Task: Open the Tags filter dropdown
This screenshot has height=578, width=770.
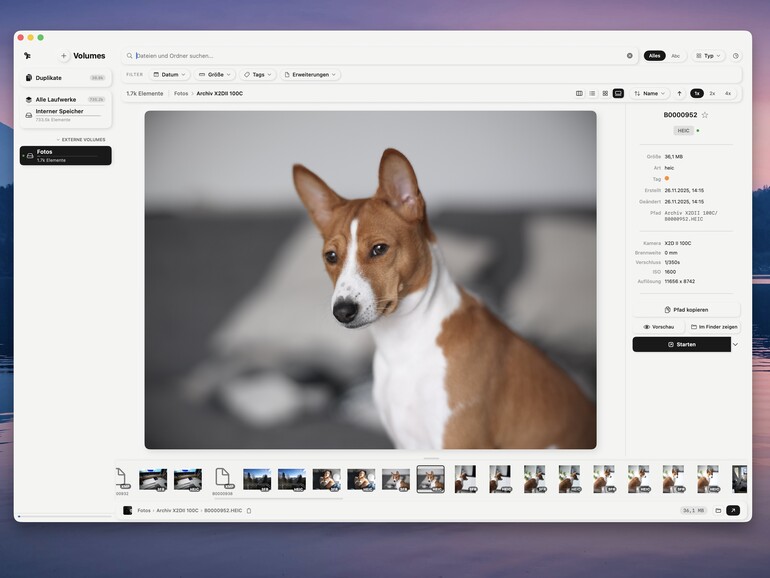Action: [x=258, y=75]
